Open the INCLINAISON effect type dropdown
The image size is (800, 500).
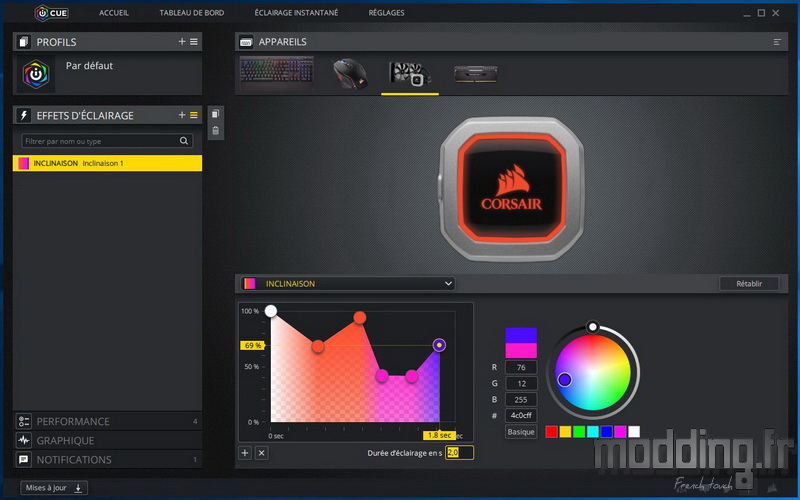click(x=347, y=284)
